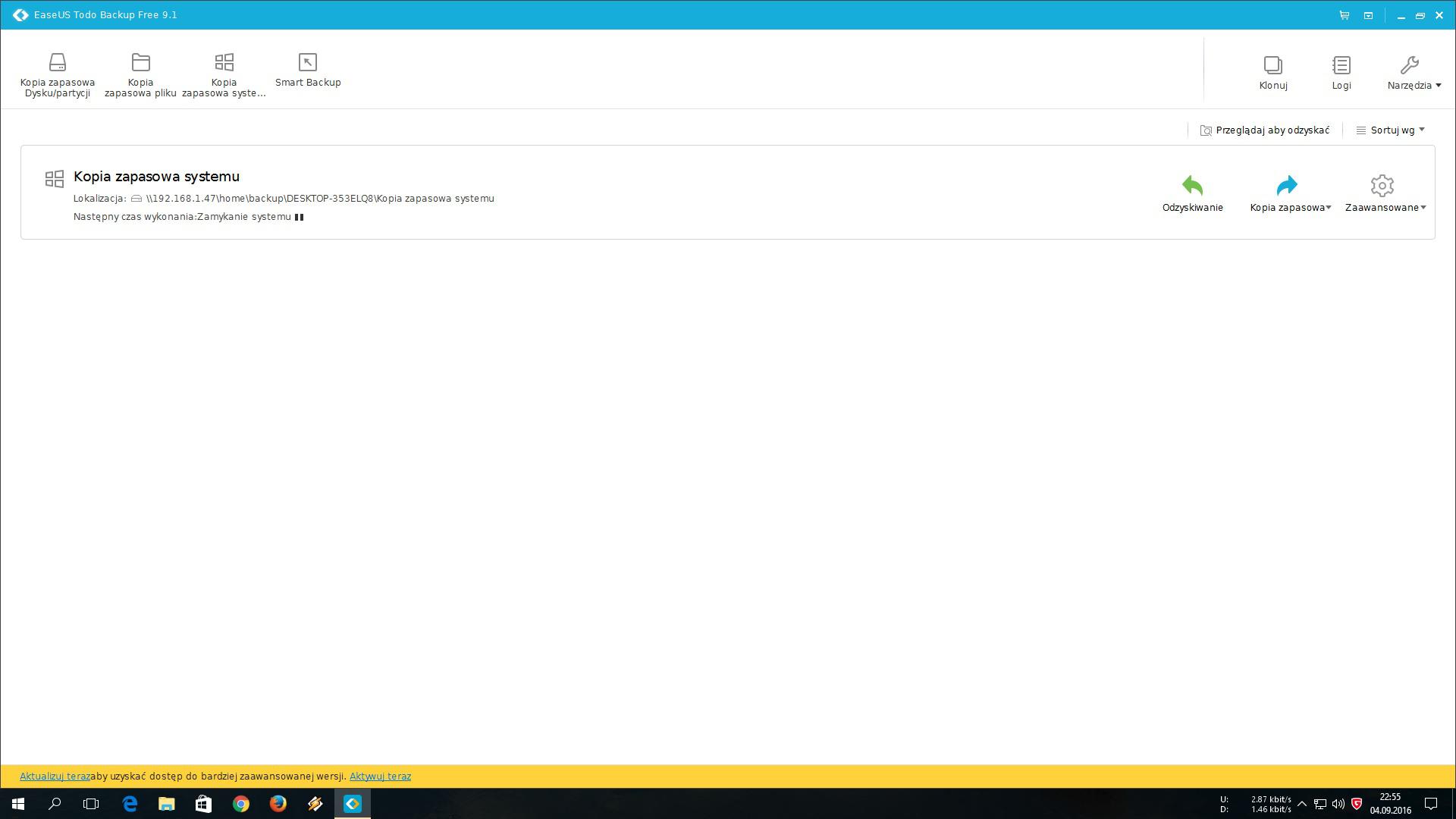This screenshot has height=819, width=1456.
Task: Click Kopia zapasowa pliku folder icon
Action: (x=140, y=62)
